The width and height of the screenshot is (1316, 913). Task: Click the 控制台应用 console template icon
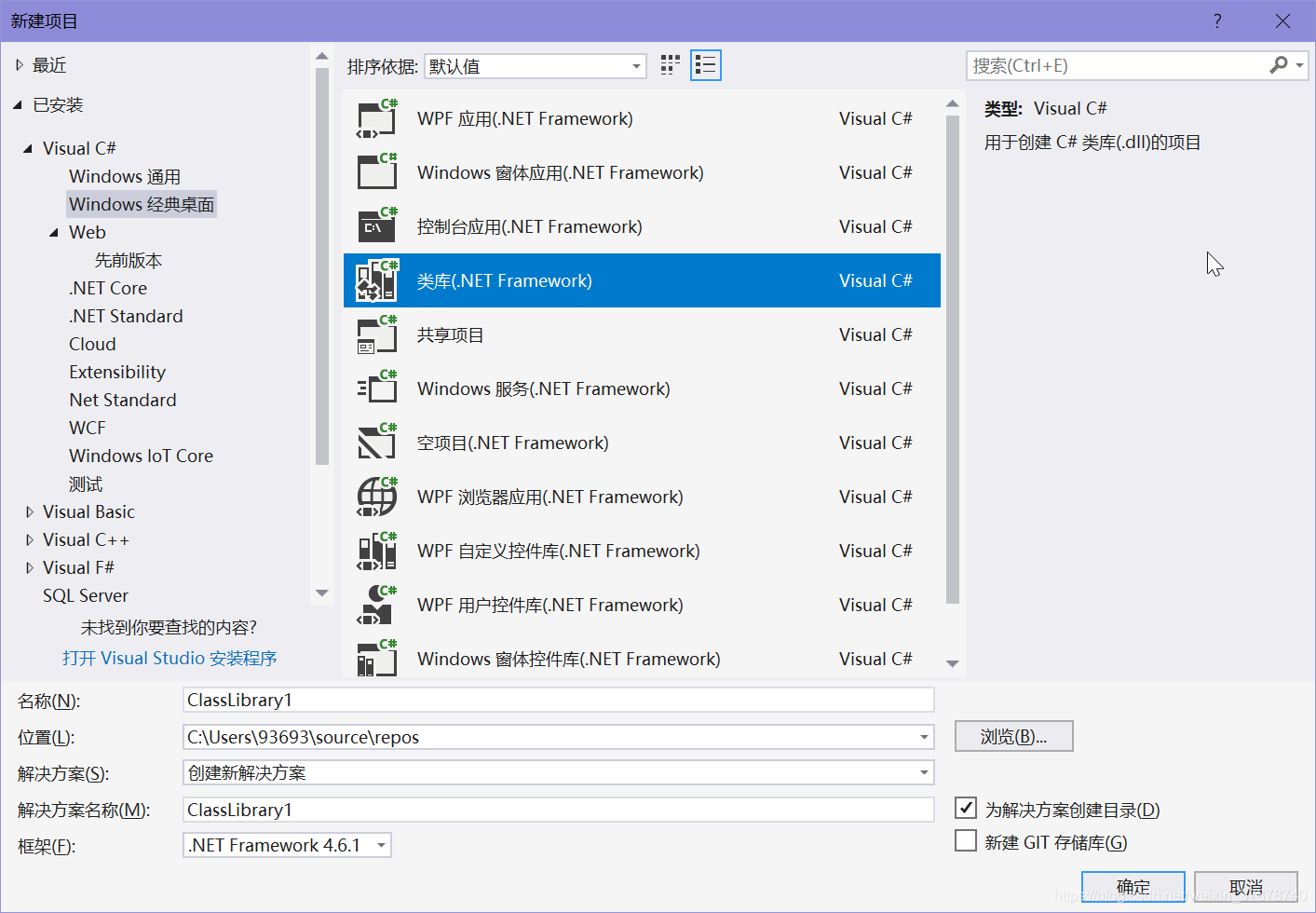point(377,227)
